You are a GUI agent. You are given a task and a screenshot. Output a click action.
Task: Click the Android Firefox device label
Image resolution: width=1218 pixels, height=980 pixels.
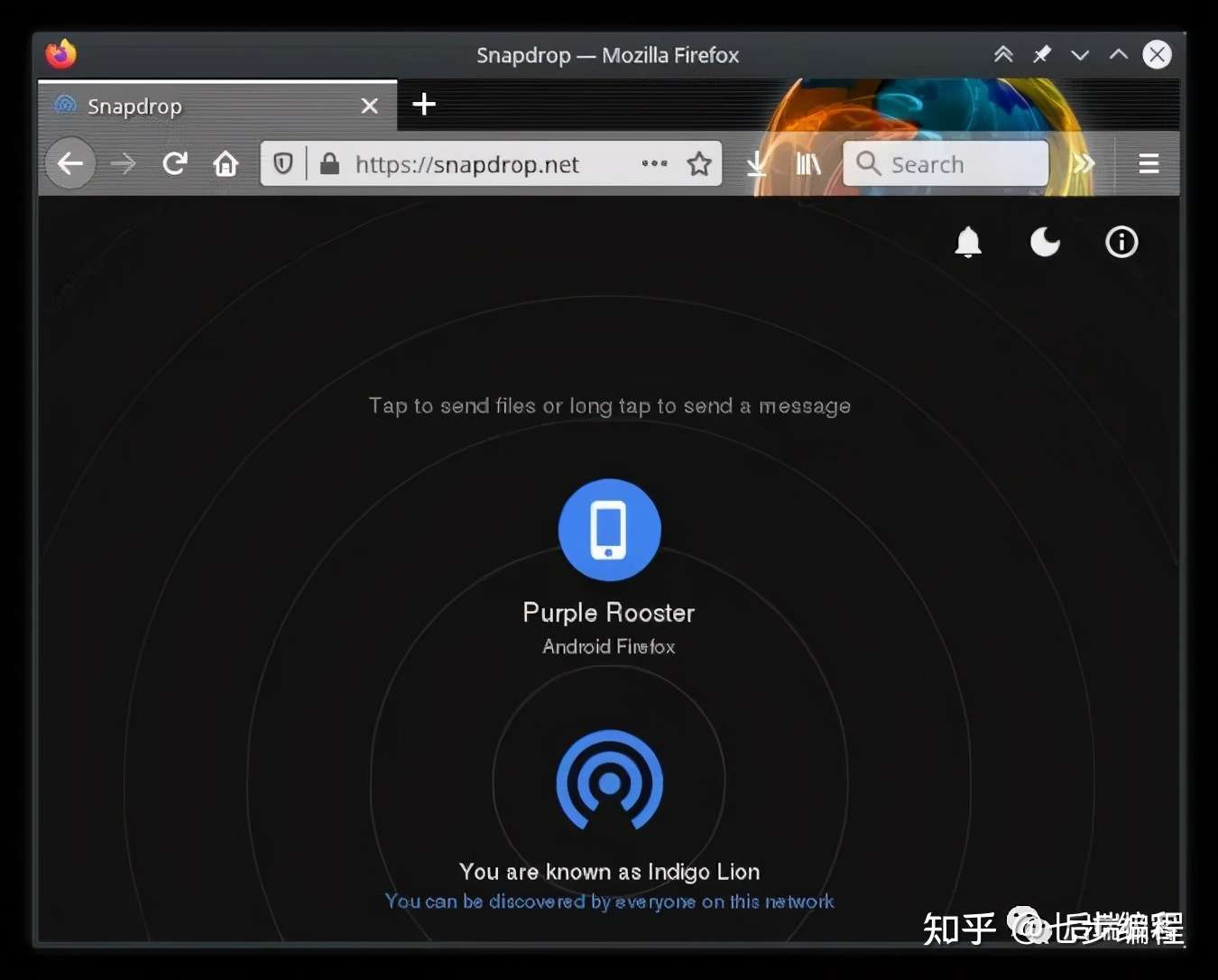[609, 646]
